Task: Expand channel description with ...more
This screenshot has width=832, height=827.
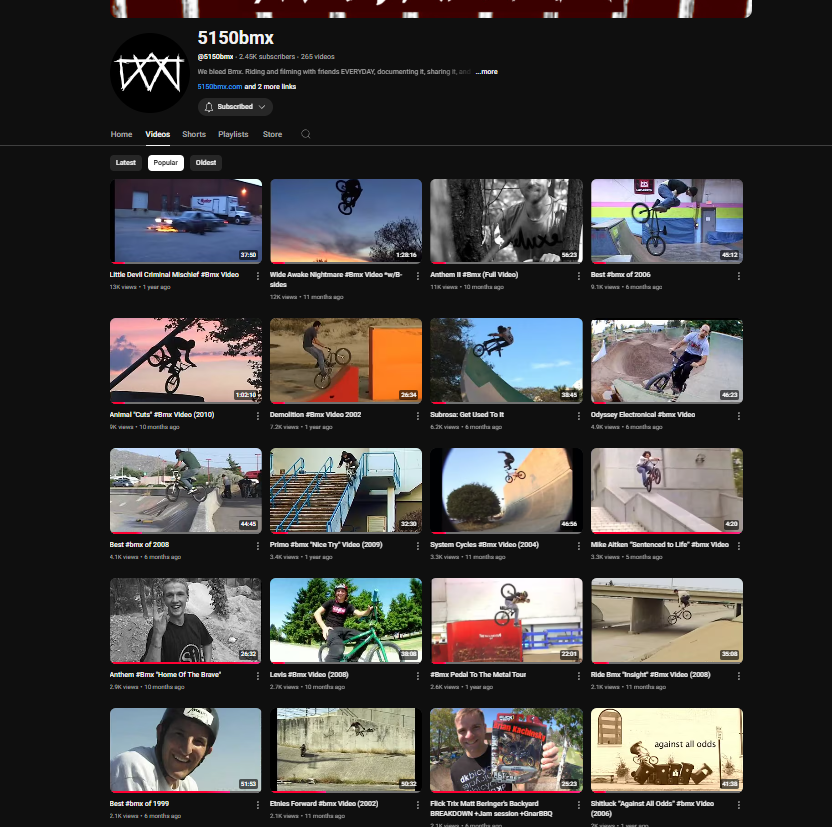Action: (x=486, y=72)
